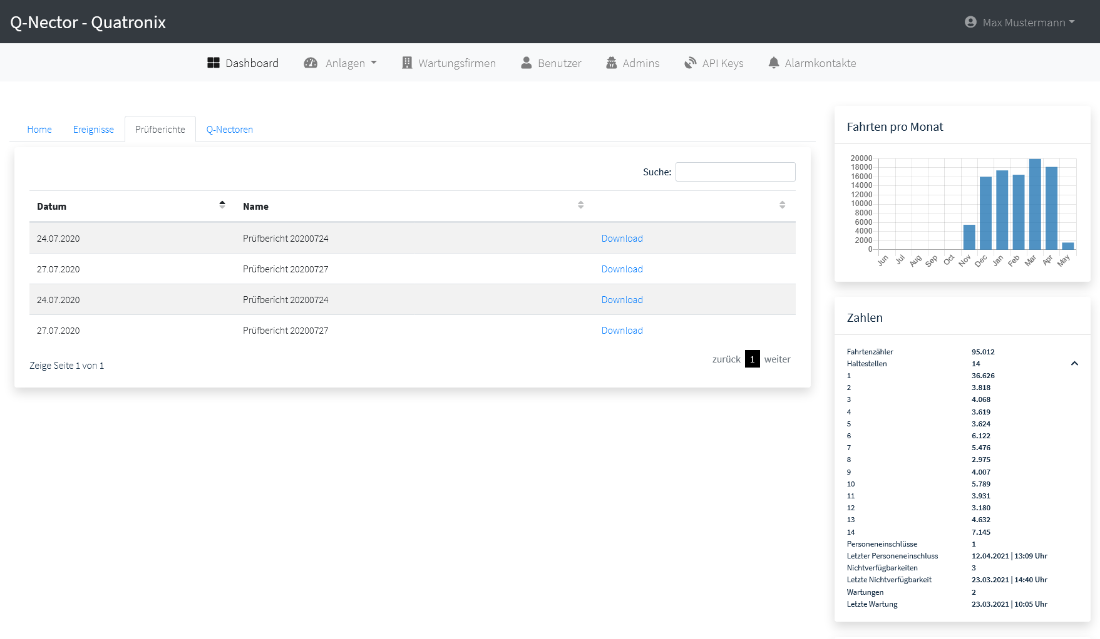Image resolution: width=1100 pixels, height=639 pixels.
Task: Click the Alarmkontakte bell icon
Action: [x=774, y=63]
